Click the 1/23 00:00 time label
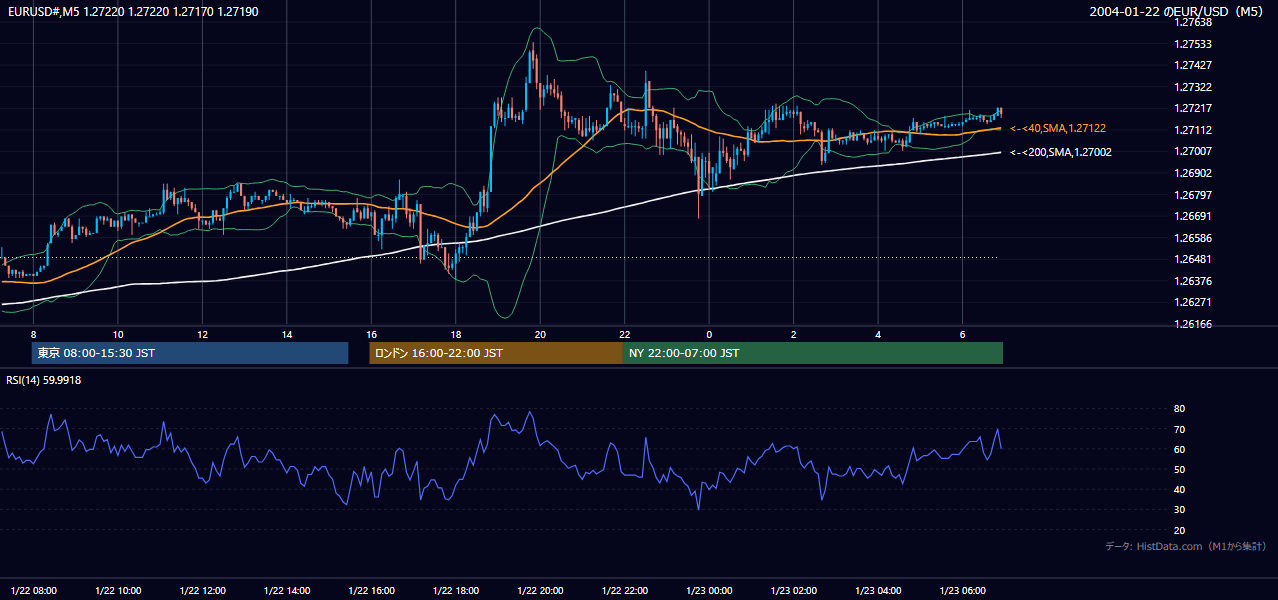 (709, 590)
